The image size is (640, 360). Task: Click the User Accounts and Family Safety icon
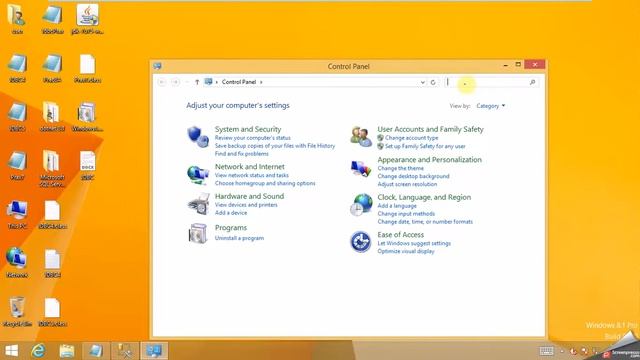pyautogui.click(x=361, y=136)
